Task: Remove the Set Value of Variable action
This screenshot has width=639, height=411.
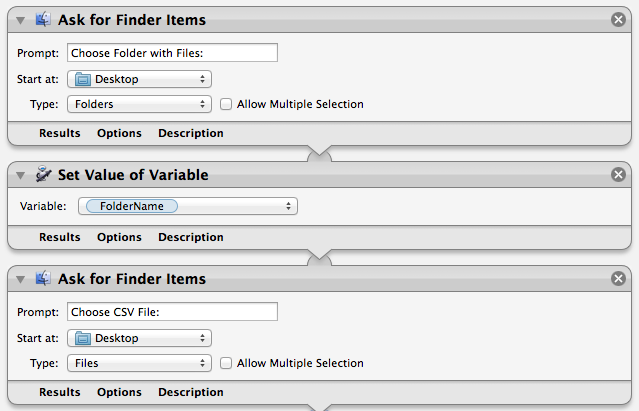Action: coord(619,174)
